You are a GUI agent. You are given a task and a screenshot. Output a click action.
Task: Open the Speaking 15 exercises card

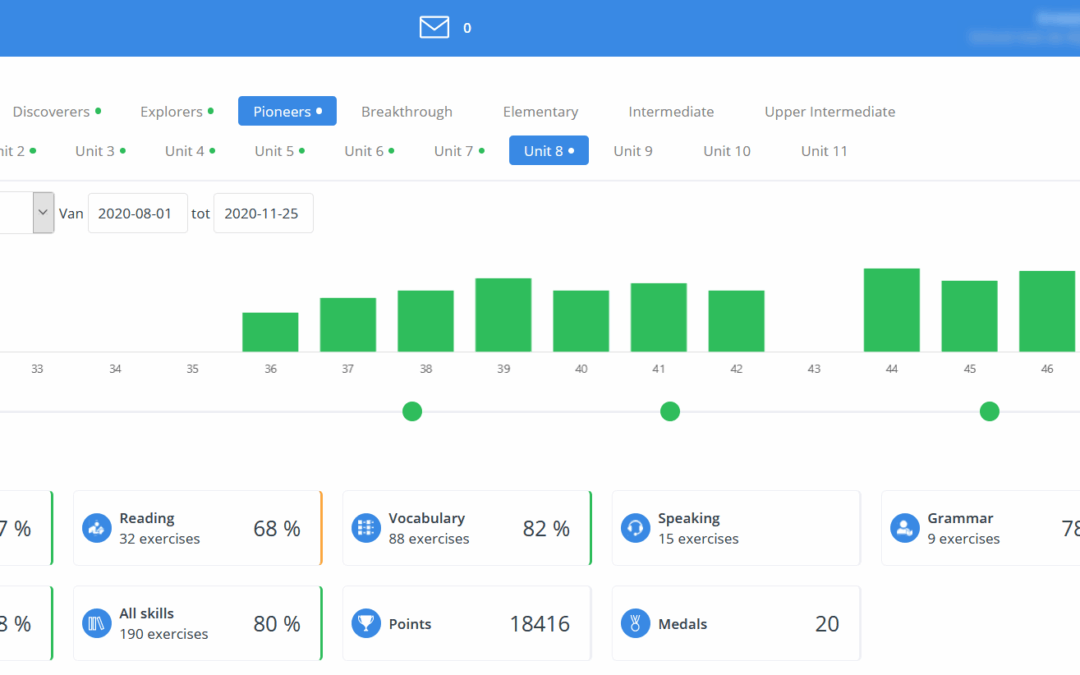click(x=736, y=528)
